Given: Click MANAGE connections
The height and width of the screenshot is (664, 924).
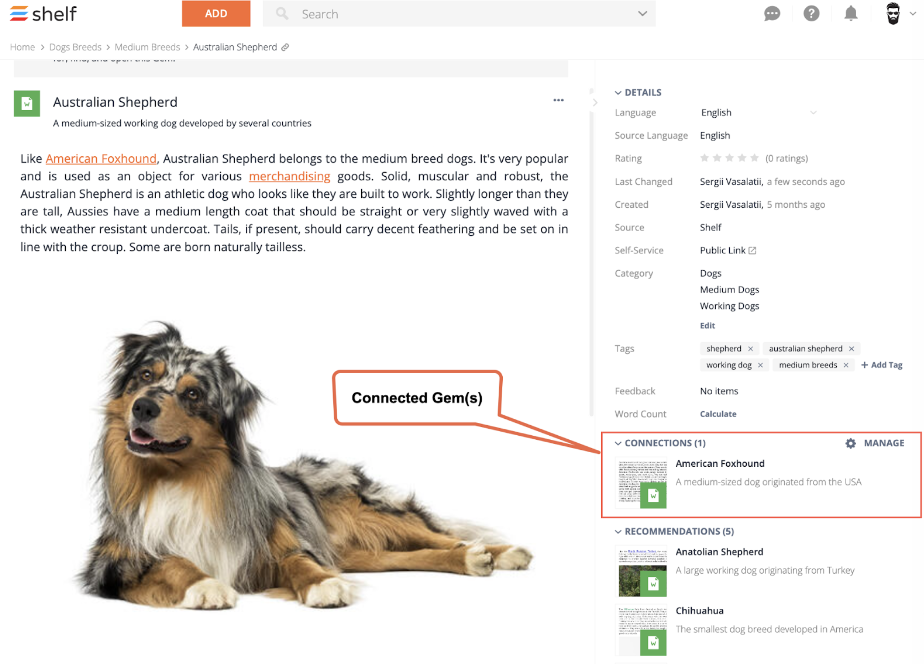Looking at the screenshot, I should click(884, 443).
